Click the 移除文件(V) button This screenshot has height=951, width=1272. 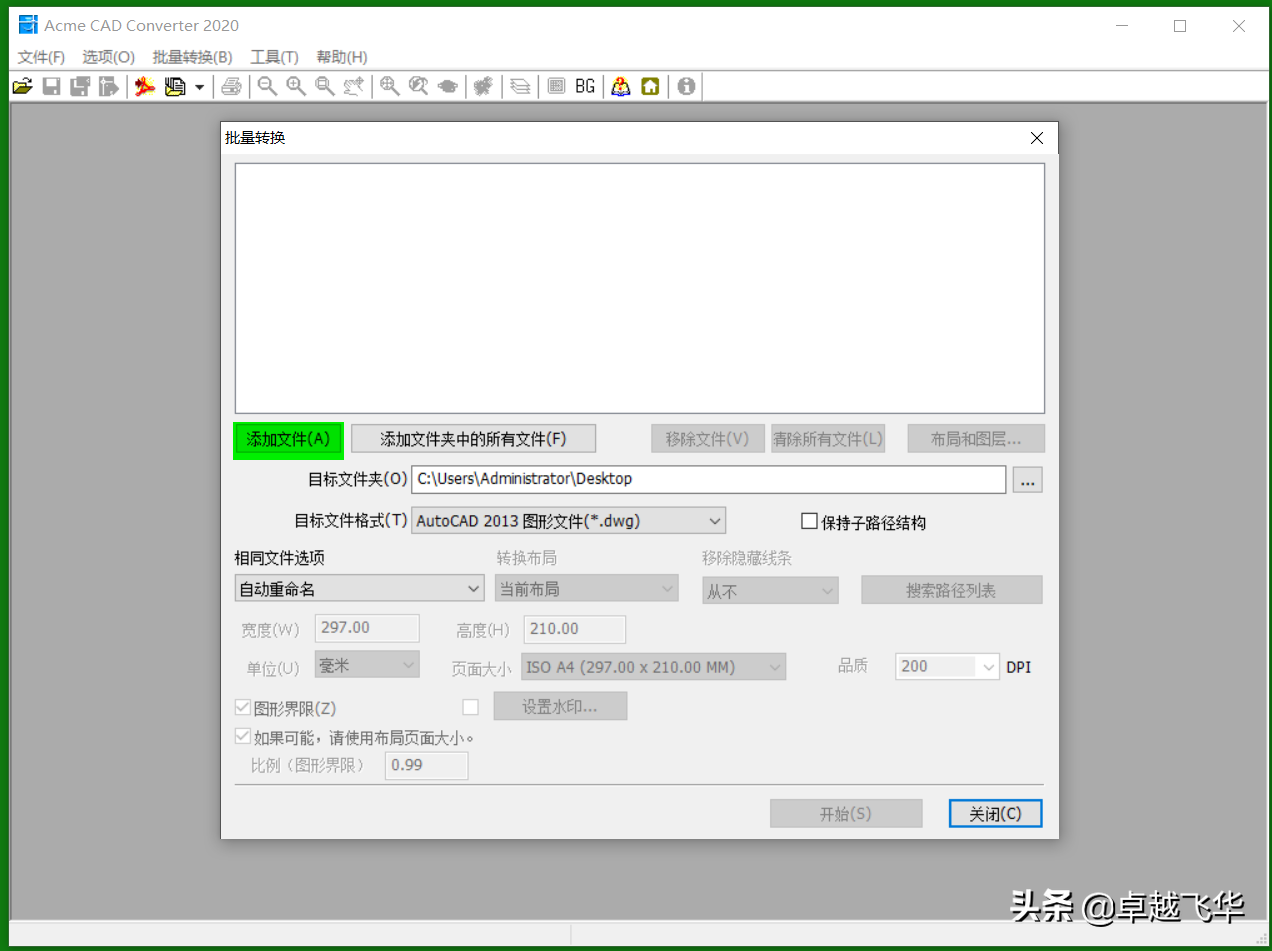tap(708, 439)
